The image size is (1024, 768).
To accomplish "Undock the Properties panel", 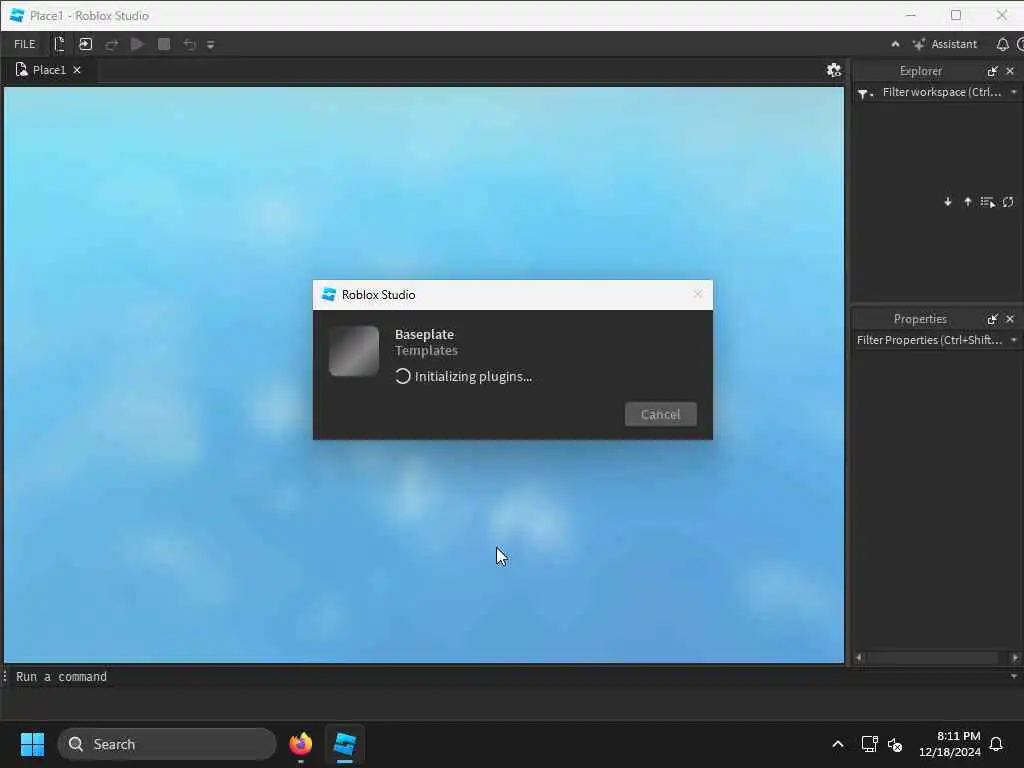I will (x=993, y=319).
